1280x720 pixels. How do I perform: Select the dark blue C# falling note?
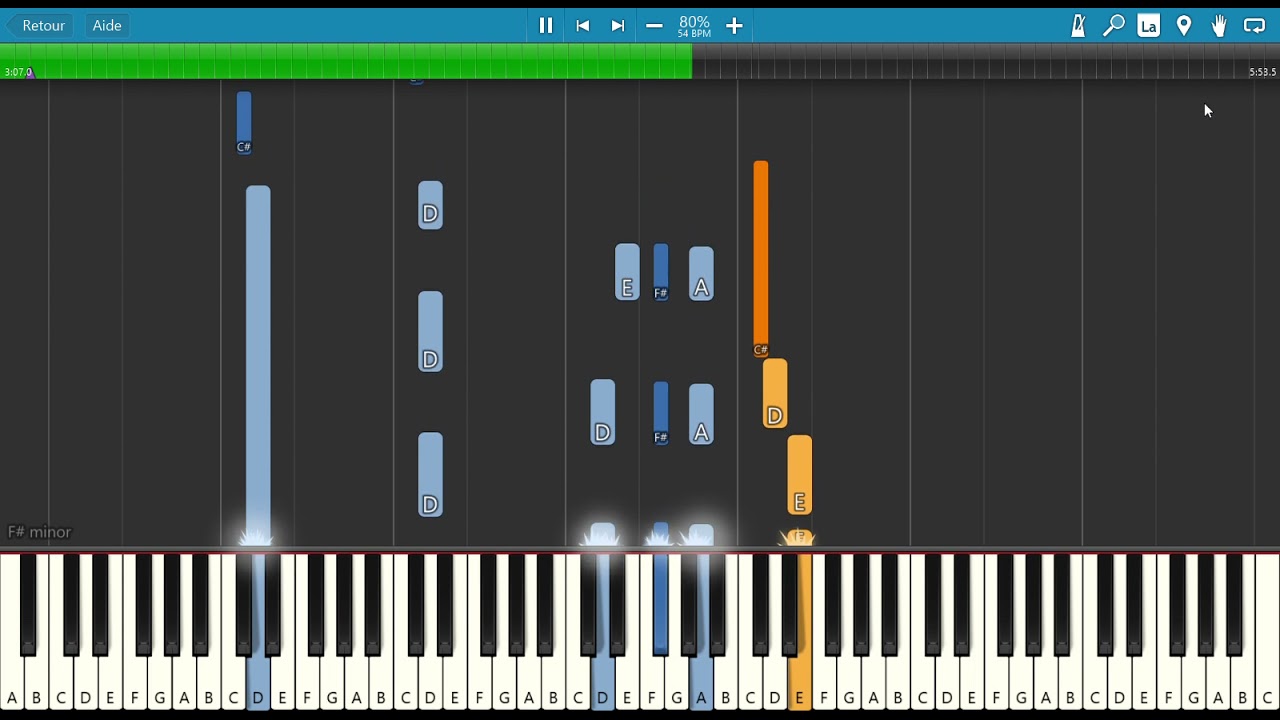(244, 122)
